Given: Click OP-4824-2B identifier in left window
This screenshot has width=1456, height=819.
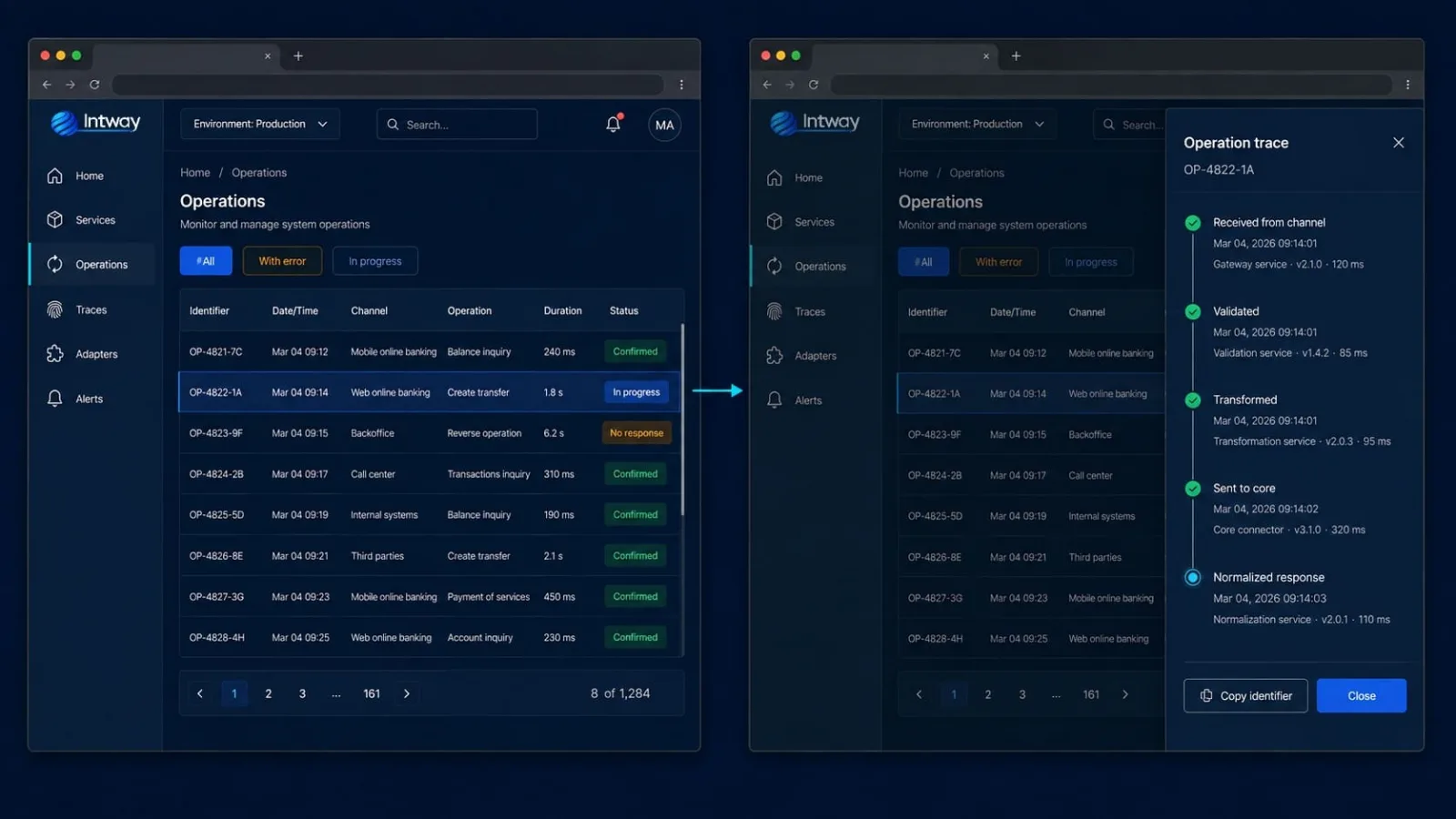Looking at the screenshot, I should click(x=217, y=474).
